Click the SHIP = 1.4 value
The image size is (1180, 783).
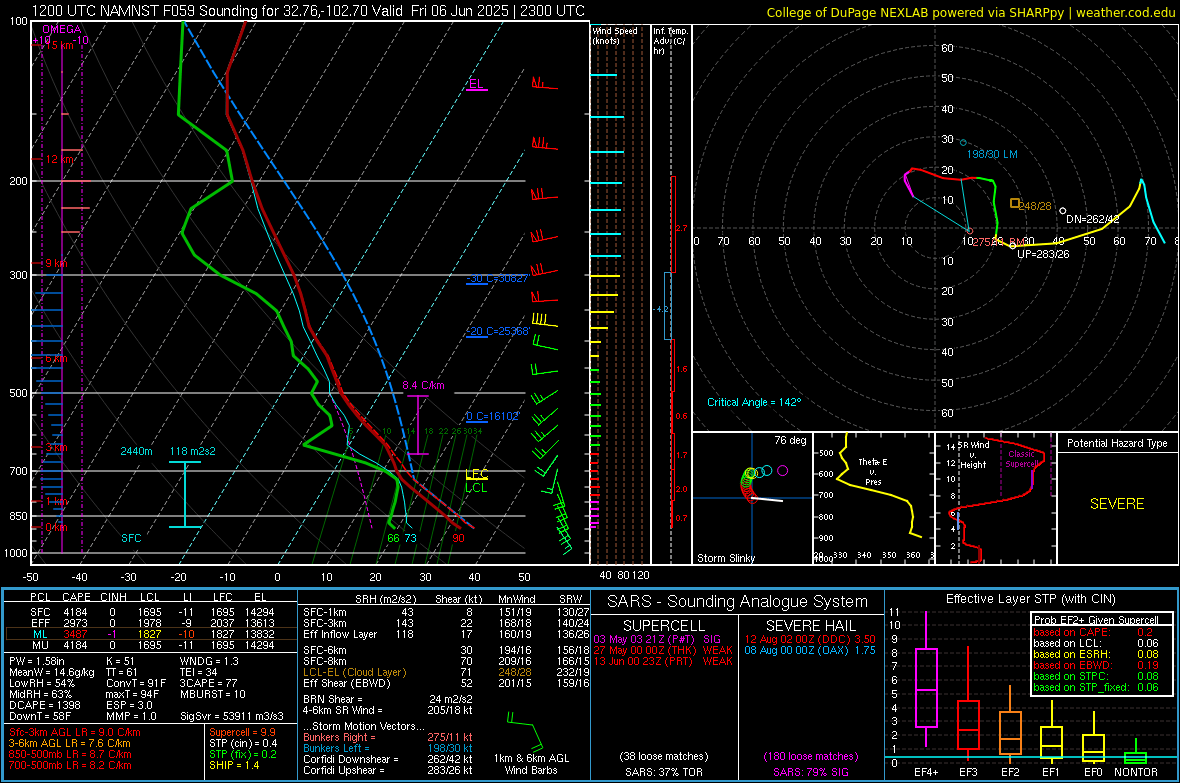[234, 766]
